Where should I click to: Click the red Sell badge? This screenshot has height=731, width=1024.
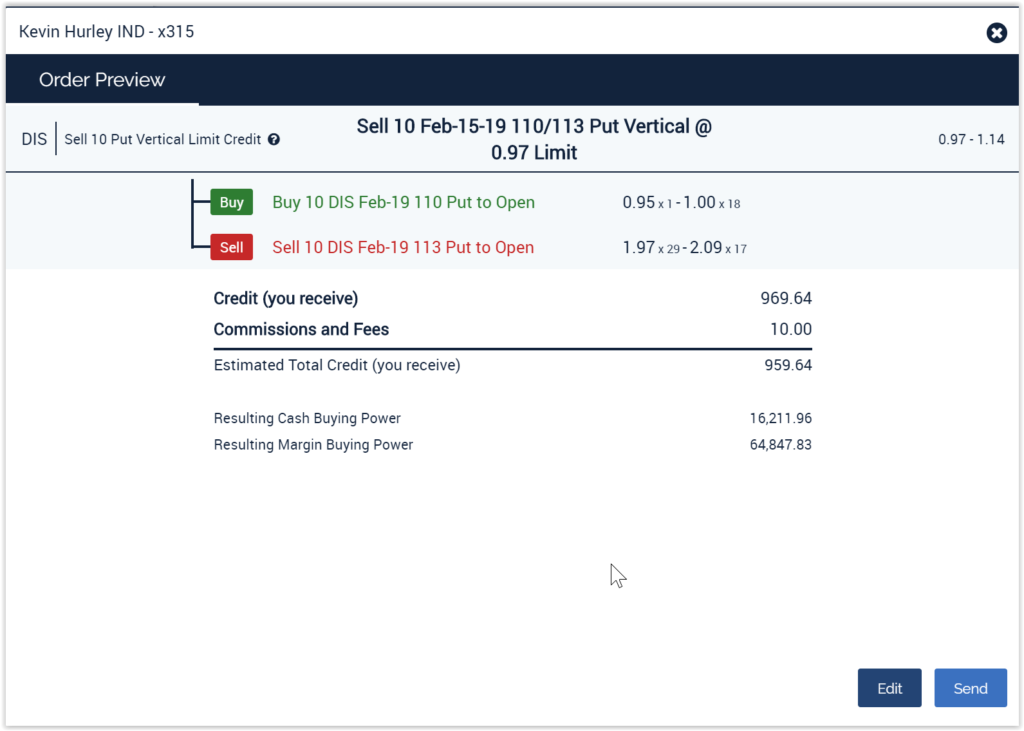231,247
